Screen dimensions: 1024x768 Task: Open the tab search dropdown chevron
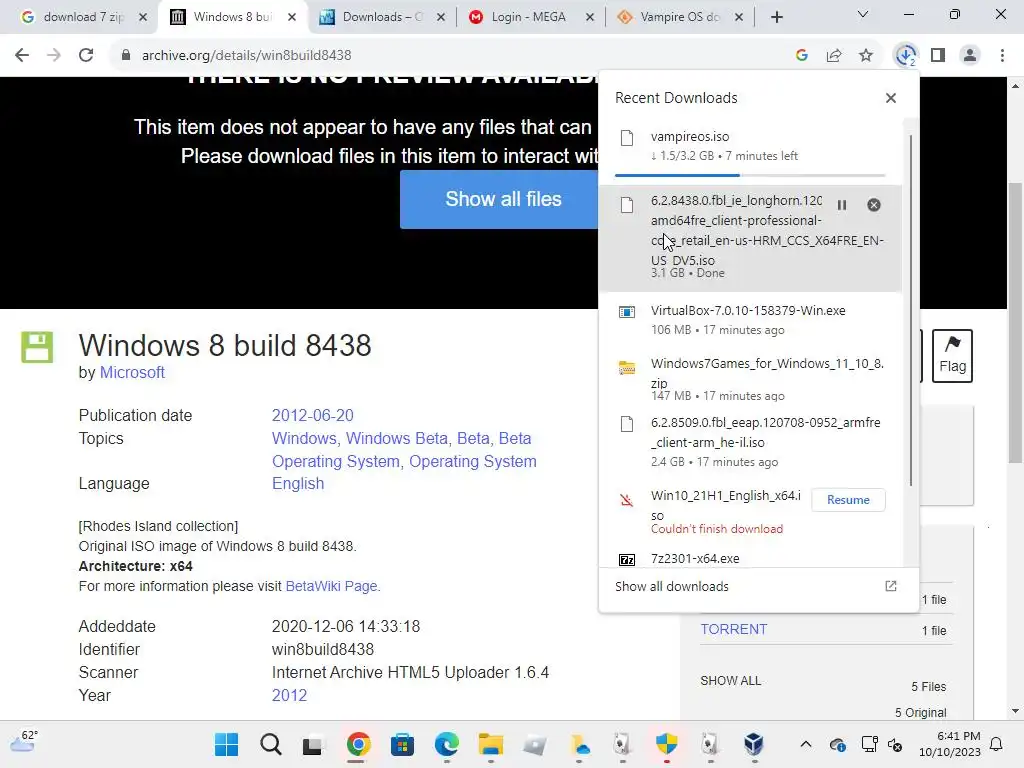[x=863, y=14]
